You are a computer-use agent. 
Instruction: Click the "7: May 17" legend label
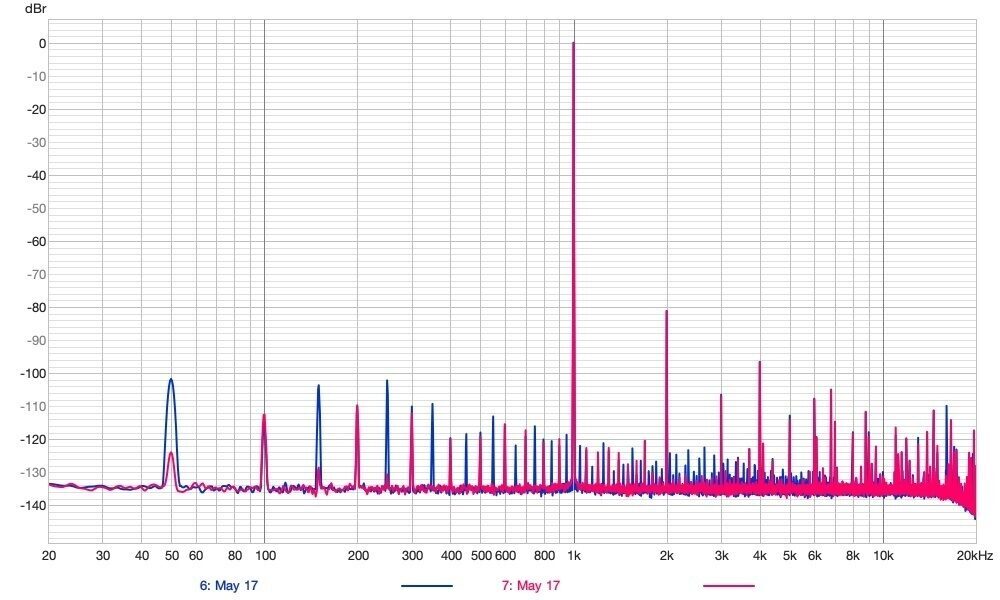point(530,586)
